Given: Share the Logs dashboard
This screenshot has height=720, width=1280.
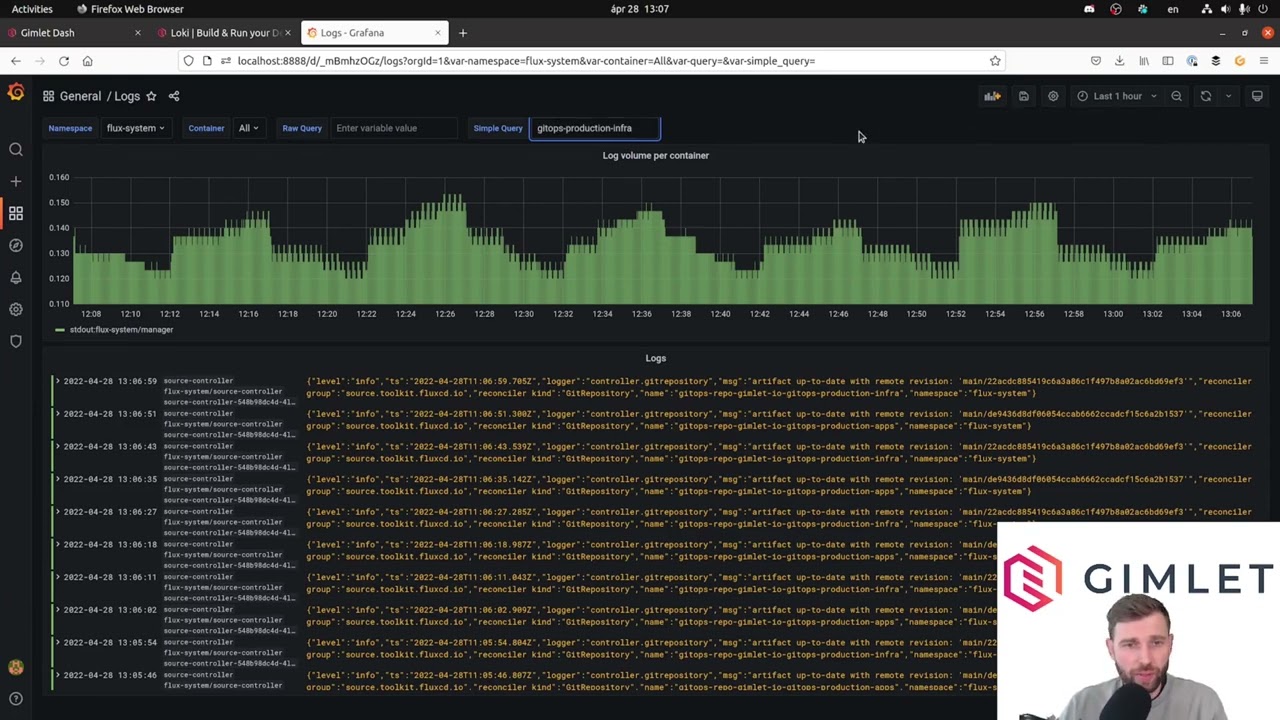Looking at the screenshot, I should [174, 96].
